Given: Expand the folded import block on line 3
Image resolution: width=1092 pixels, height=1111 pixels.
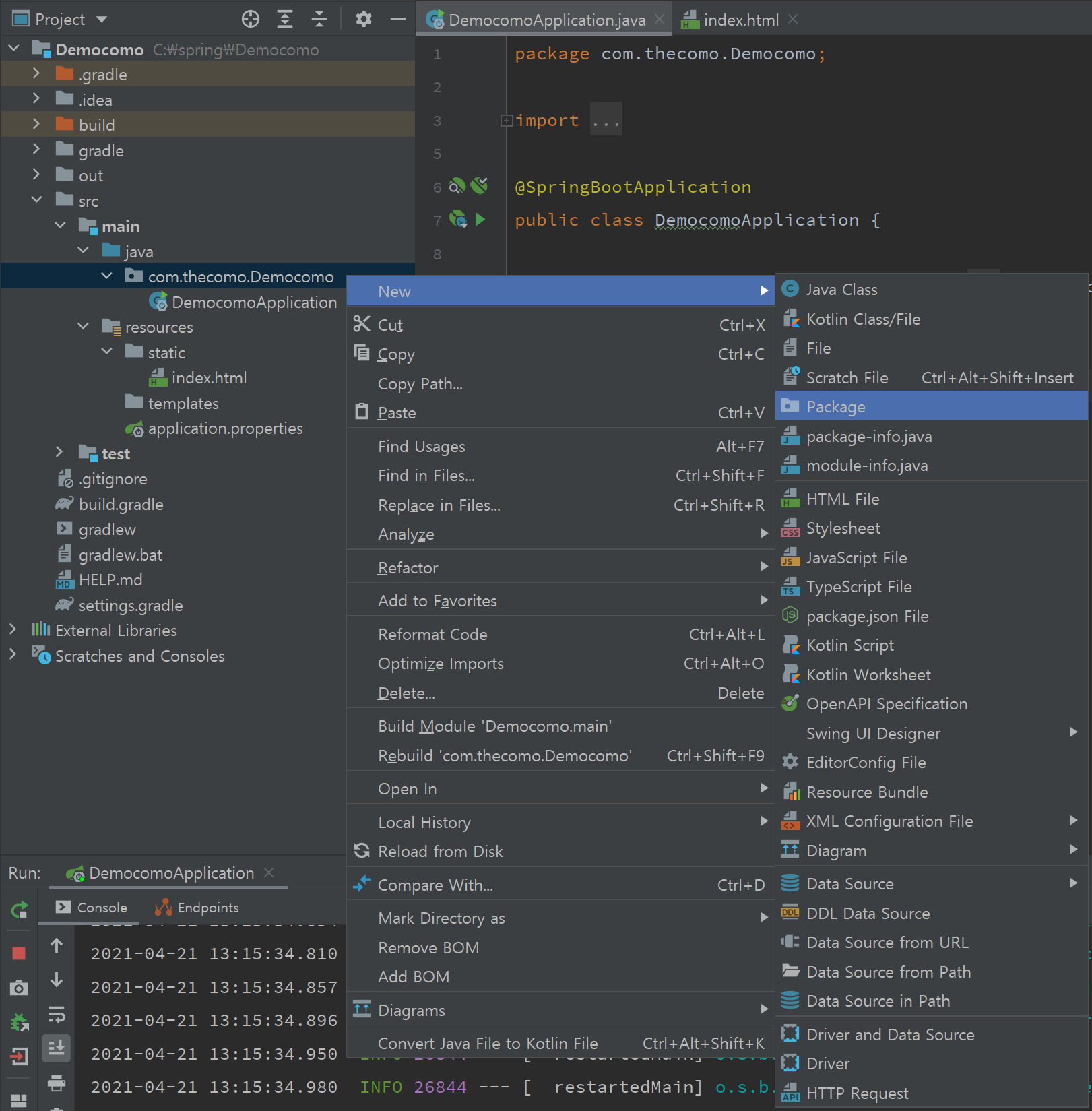Looking at the screenshot, I should coord(507,121).
